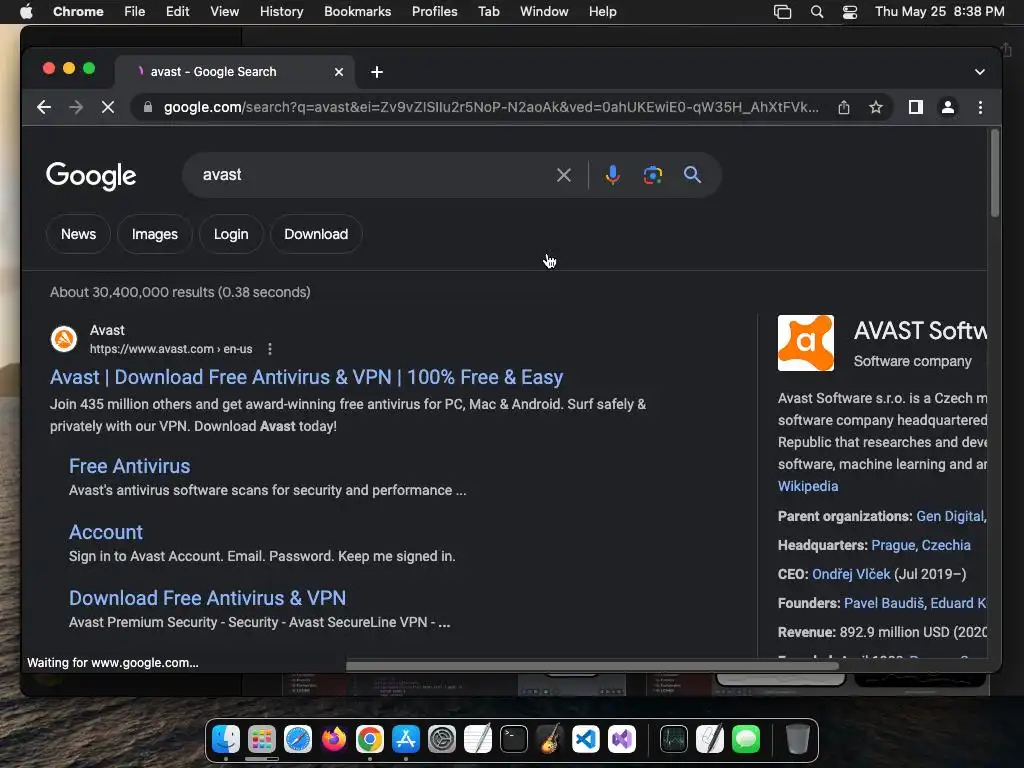Screen dimensions: 1024x768
Task: Open the Bookmarks menu
Action: (x=357, y=12)
